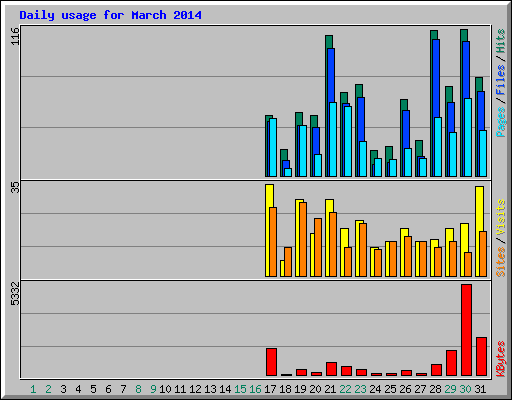Click day label '12' on the x-axis

coord(195,389)
